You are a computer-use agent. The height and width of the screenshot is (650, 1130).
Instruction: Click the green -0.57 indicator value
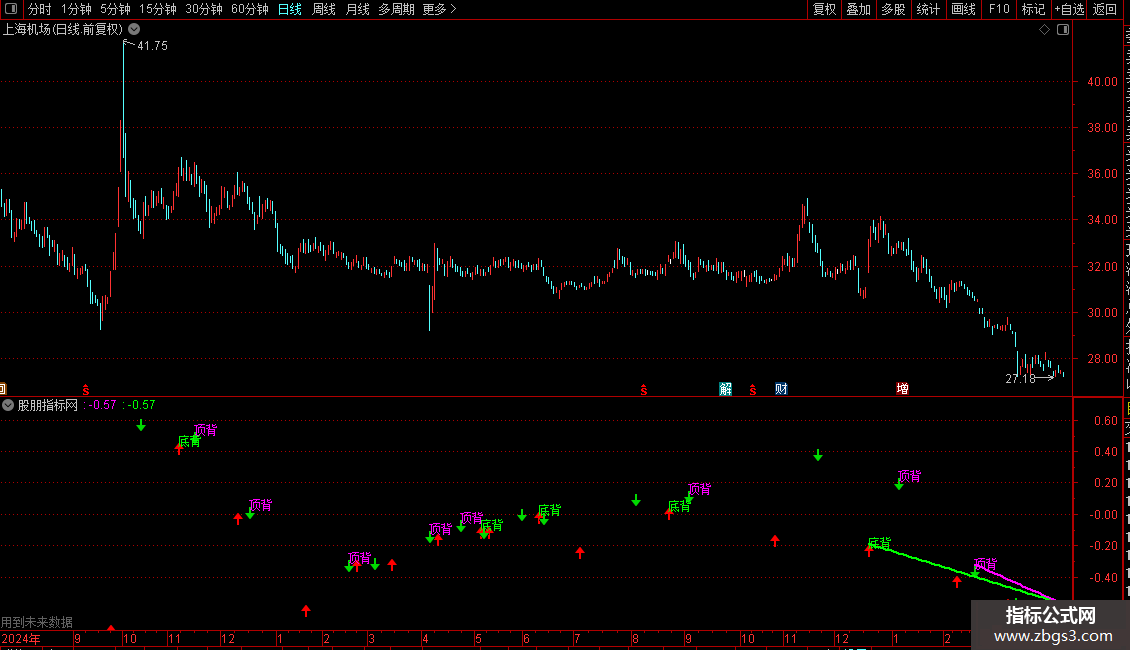[x=141, y=405]
